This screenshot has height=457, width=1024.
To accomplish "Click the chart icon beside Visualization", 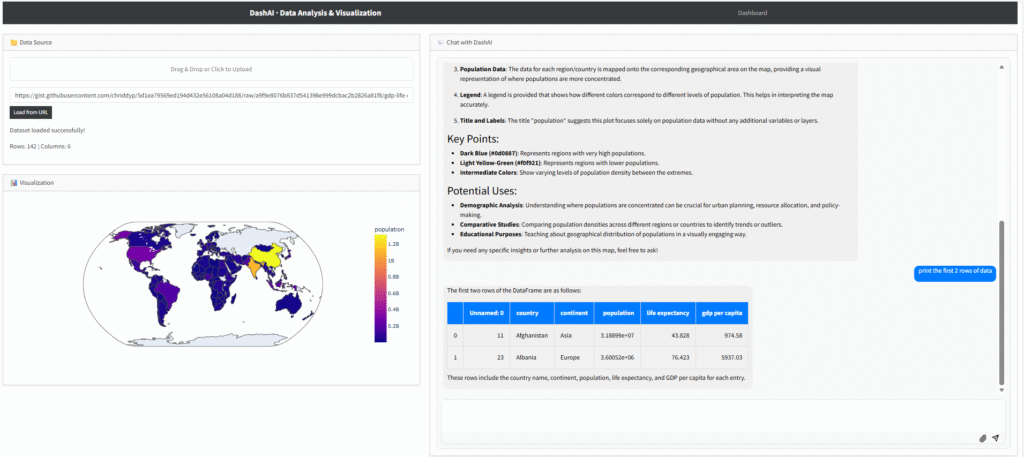I will click(13, 183).
